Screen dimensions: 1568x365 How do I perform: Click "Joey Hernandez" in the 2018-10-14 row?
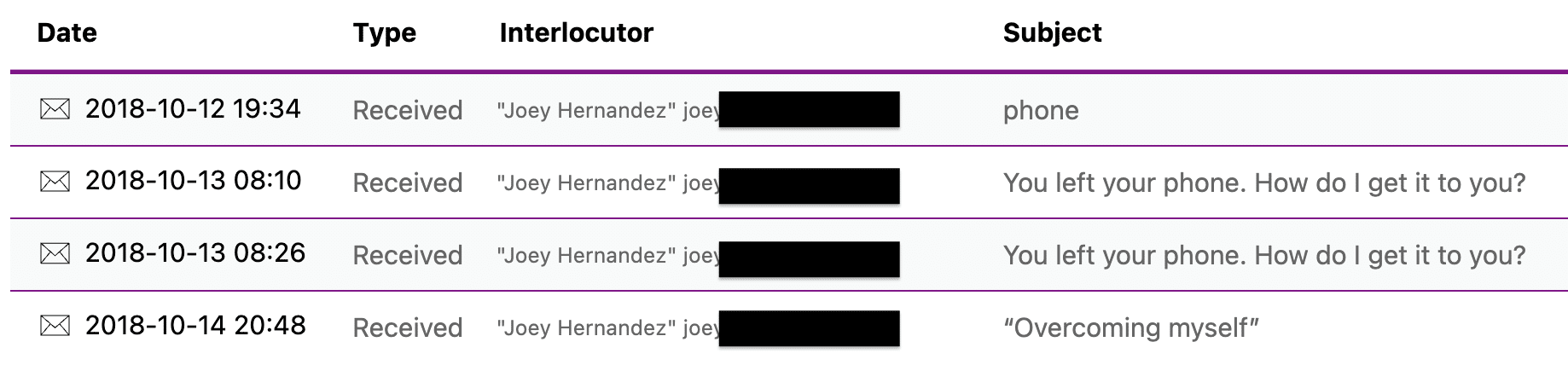coord(586,328)
